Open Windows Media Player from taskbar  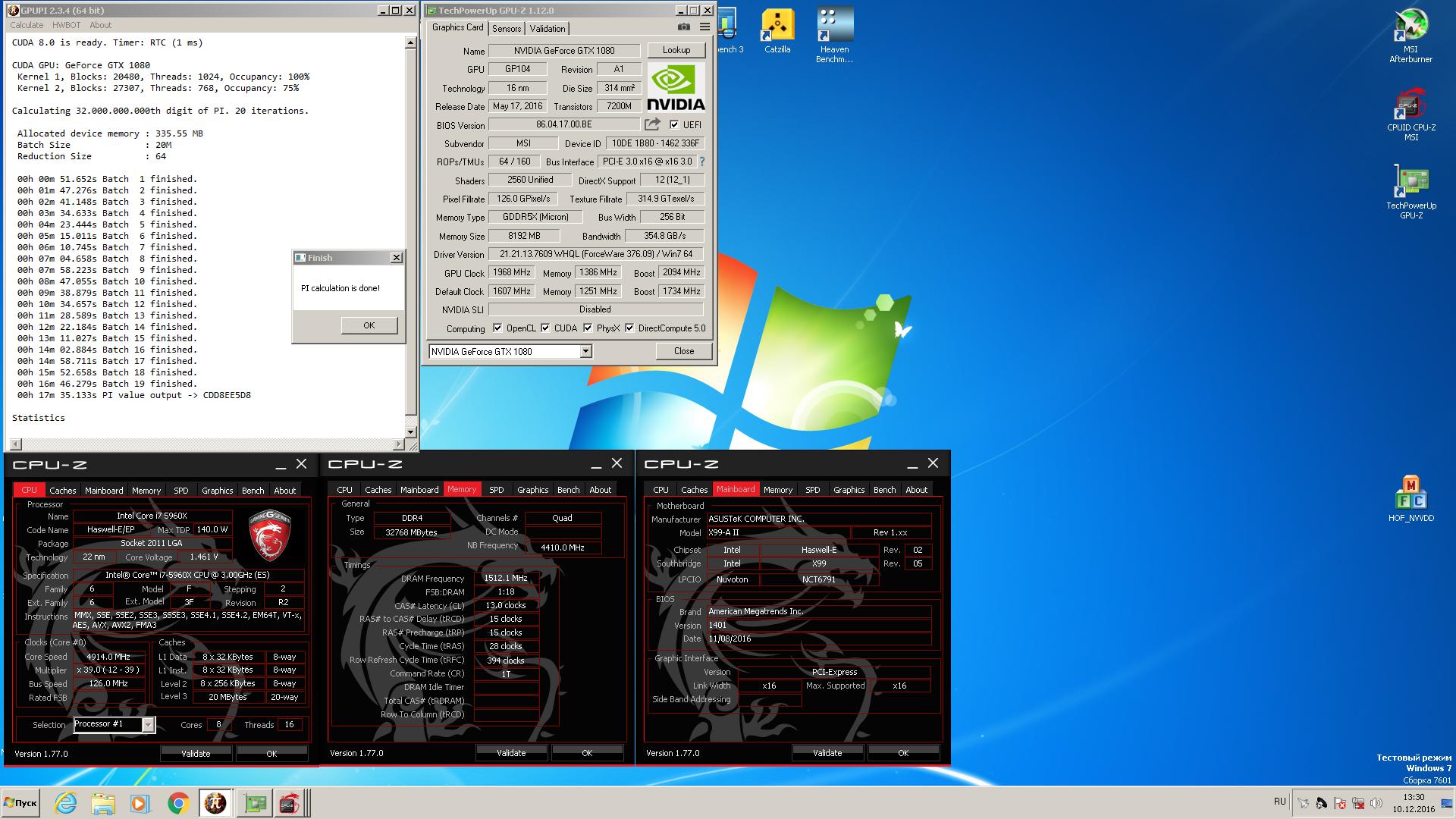(x=140, y=803)
